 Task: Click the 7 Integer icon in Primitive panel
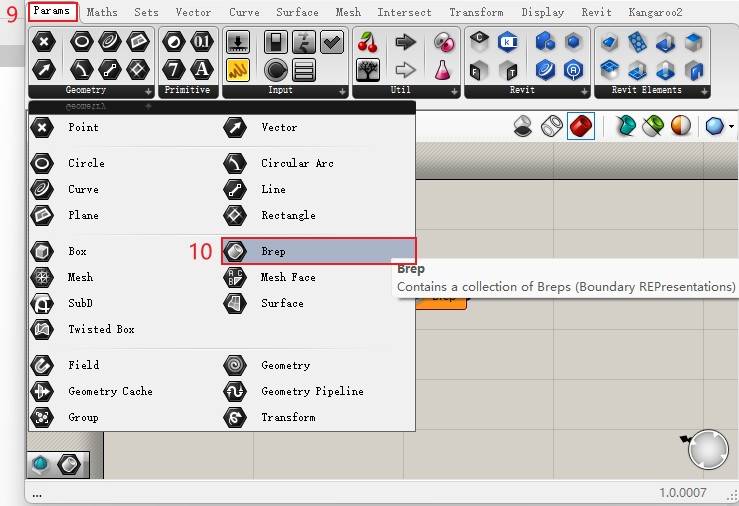pos(173,70)
